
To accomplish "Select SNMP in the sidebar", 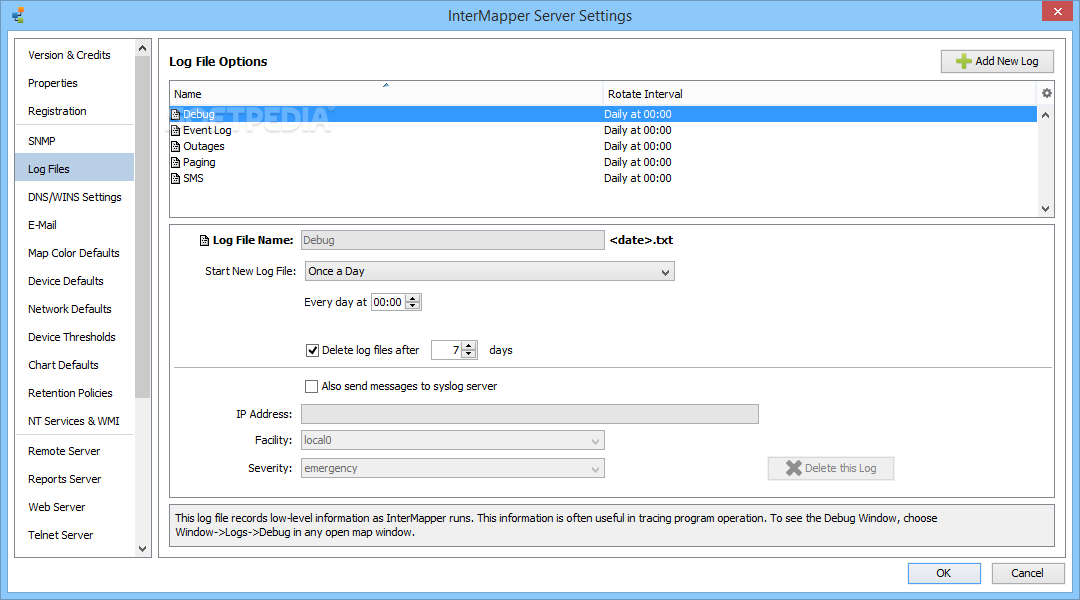I will pos(41,141).
